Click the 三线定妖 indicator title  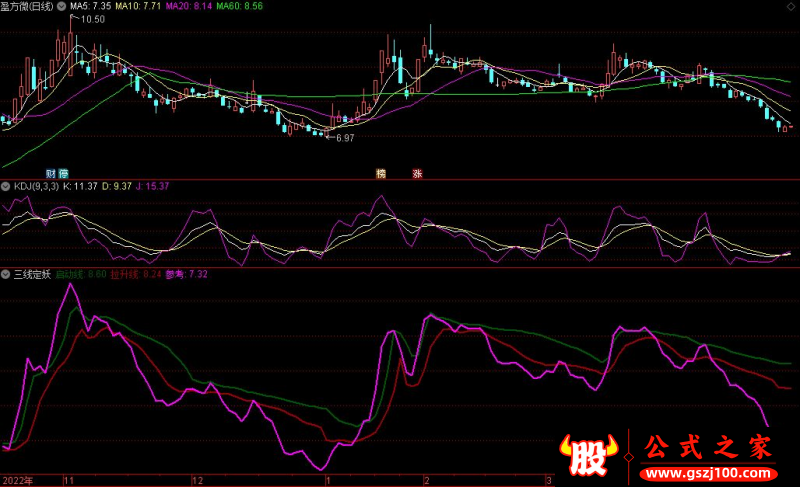point(32,273)
